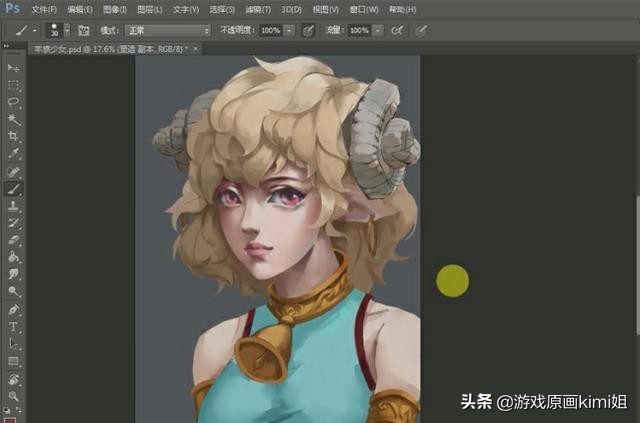Click the 不透明度 label
640x423 pixels.
(x=237, y=30)
